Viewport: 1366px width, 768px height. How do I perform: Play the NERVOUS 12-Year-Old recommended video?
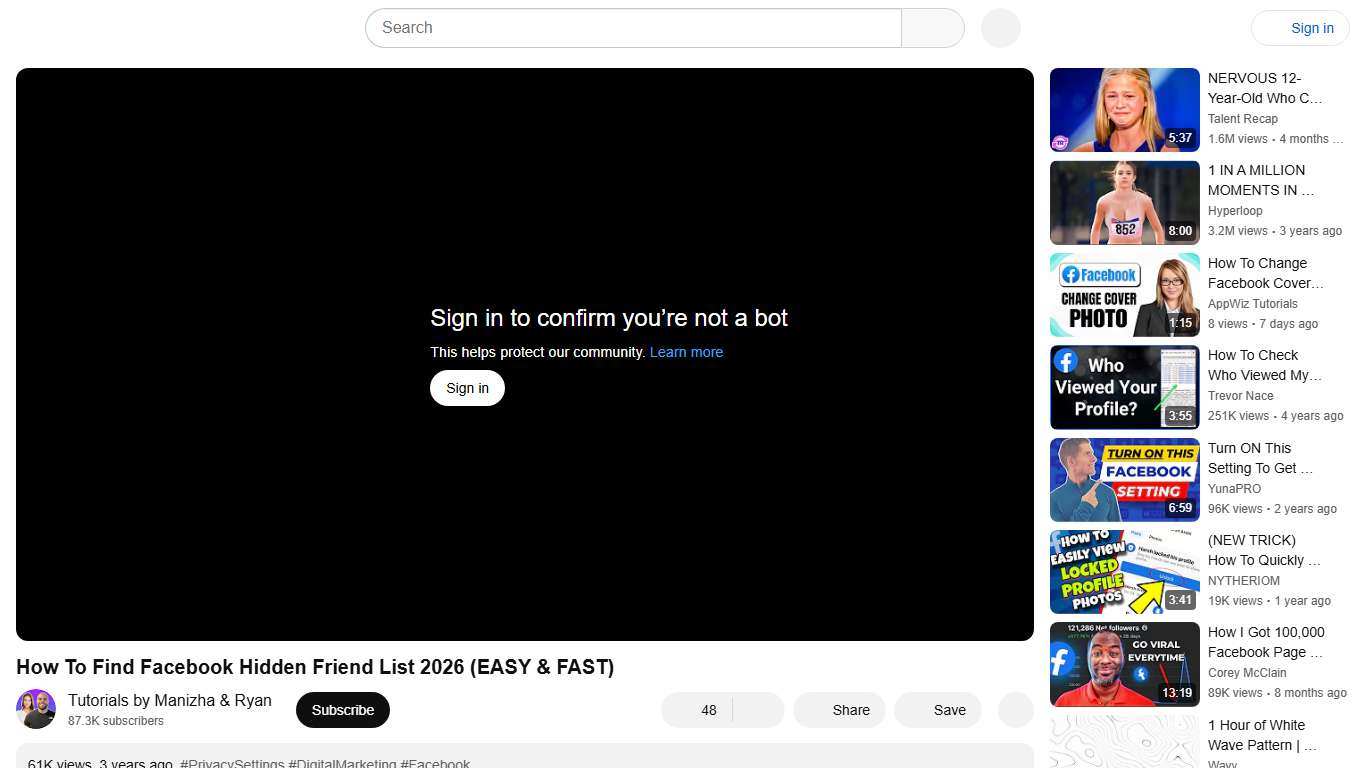click(x=1124, y=109)
